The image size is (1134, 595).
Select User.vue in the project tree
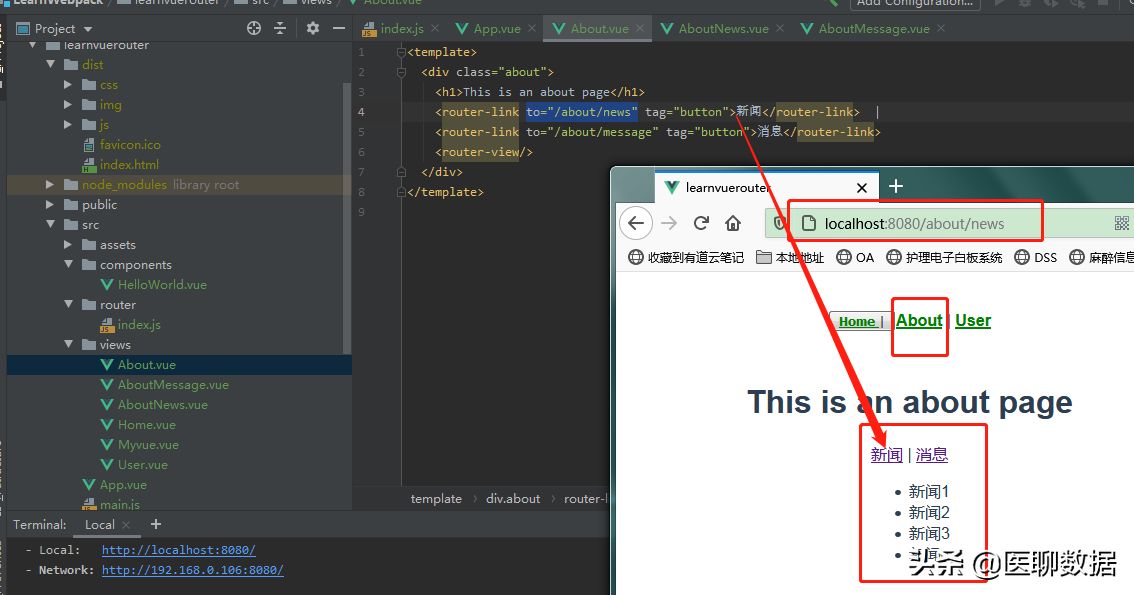point(142,465)
